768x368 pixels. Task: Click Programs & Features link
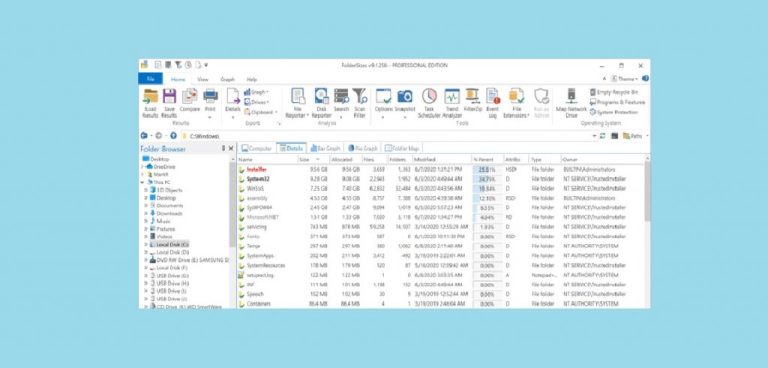pos(617,102)
